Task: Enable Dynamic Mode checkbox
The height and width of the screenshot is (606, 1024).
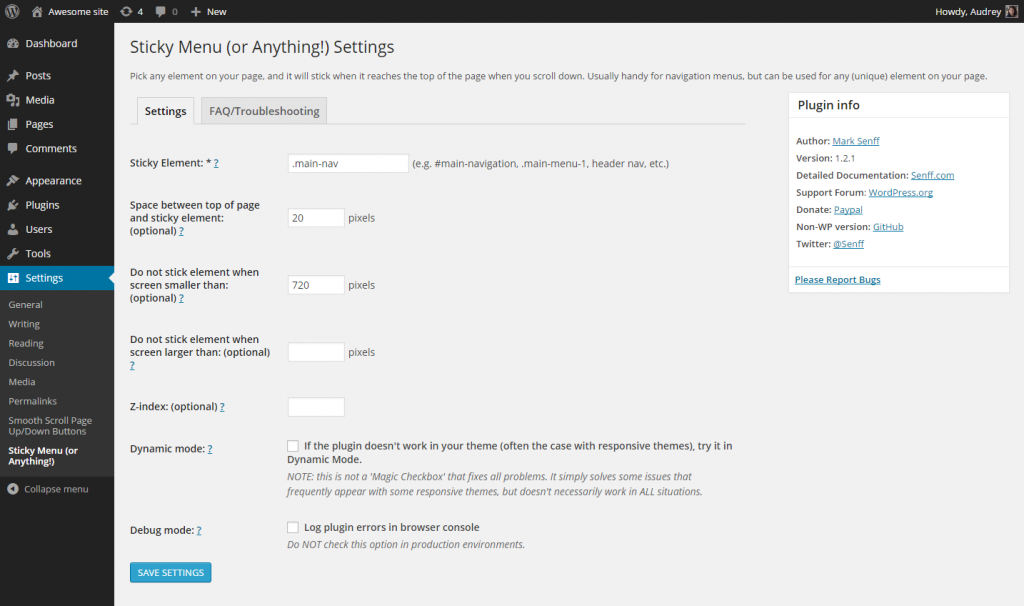Action: pos(293,445)
